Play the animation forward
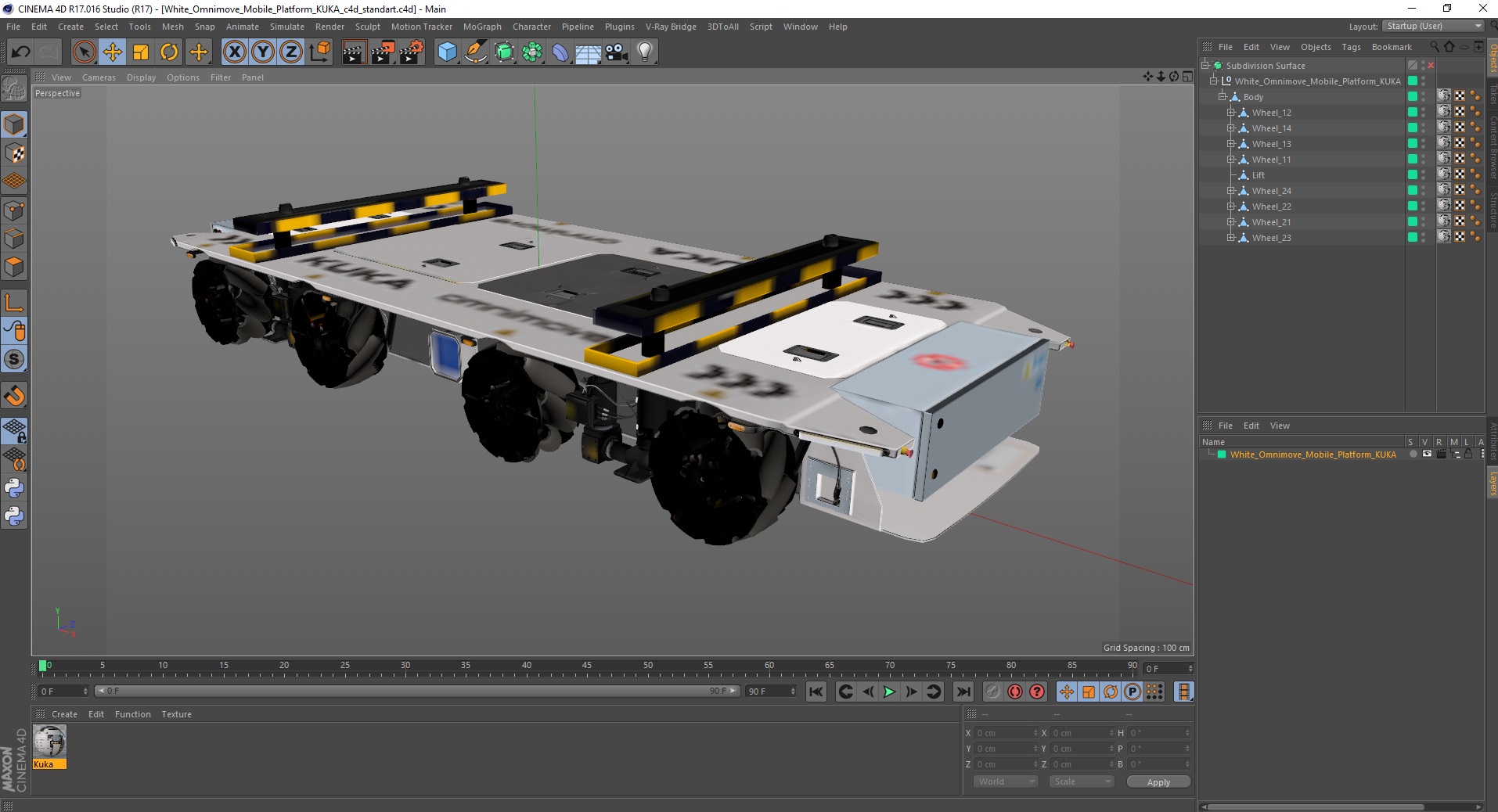Viewport: 1498px width, 812px height. pyautogui.click(x=889, y=692)
